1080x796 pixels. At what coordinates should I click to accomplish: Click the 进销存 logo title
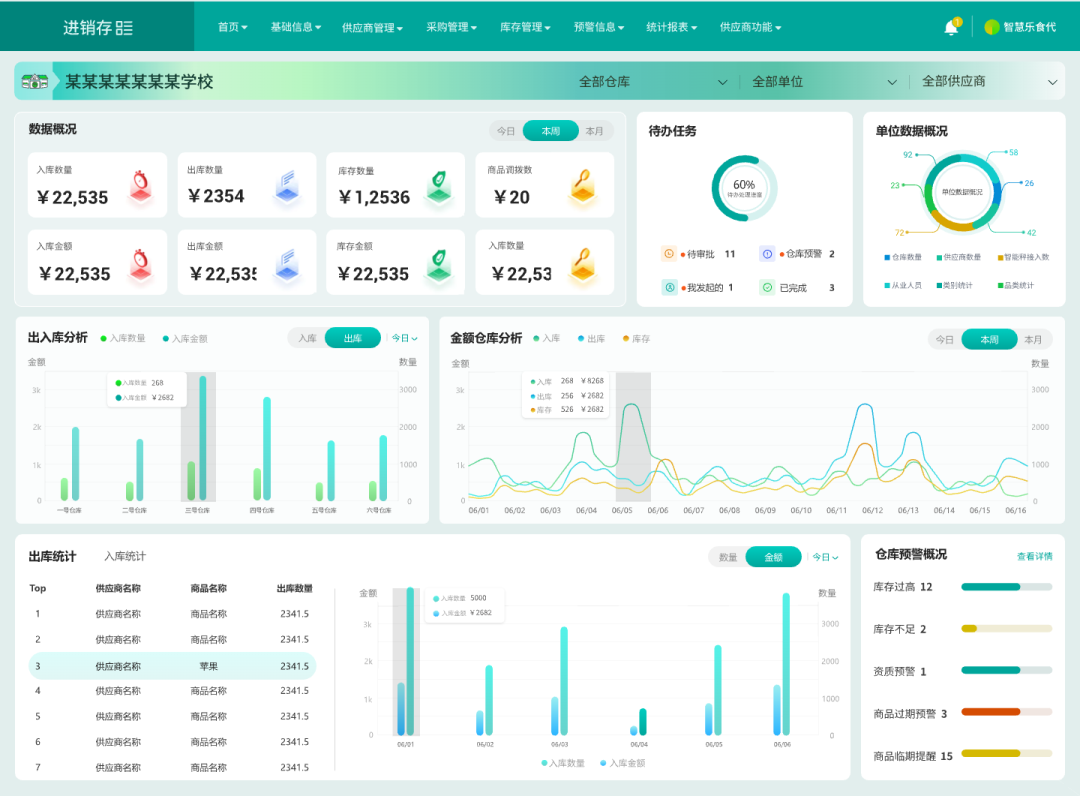tap(98, 27)
